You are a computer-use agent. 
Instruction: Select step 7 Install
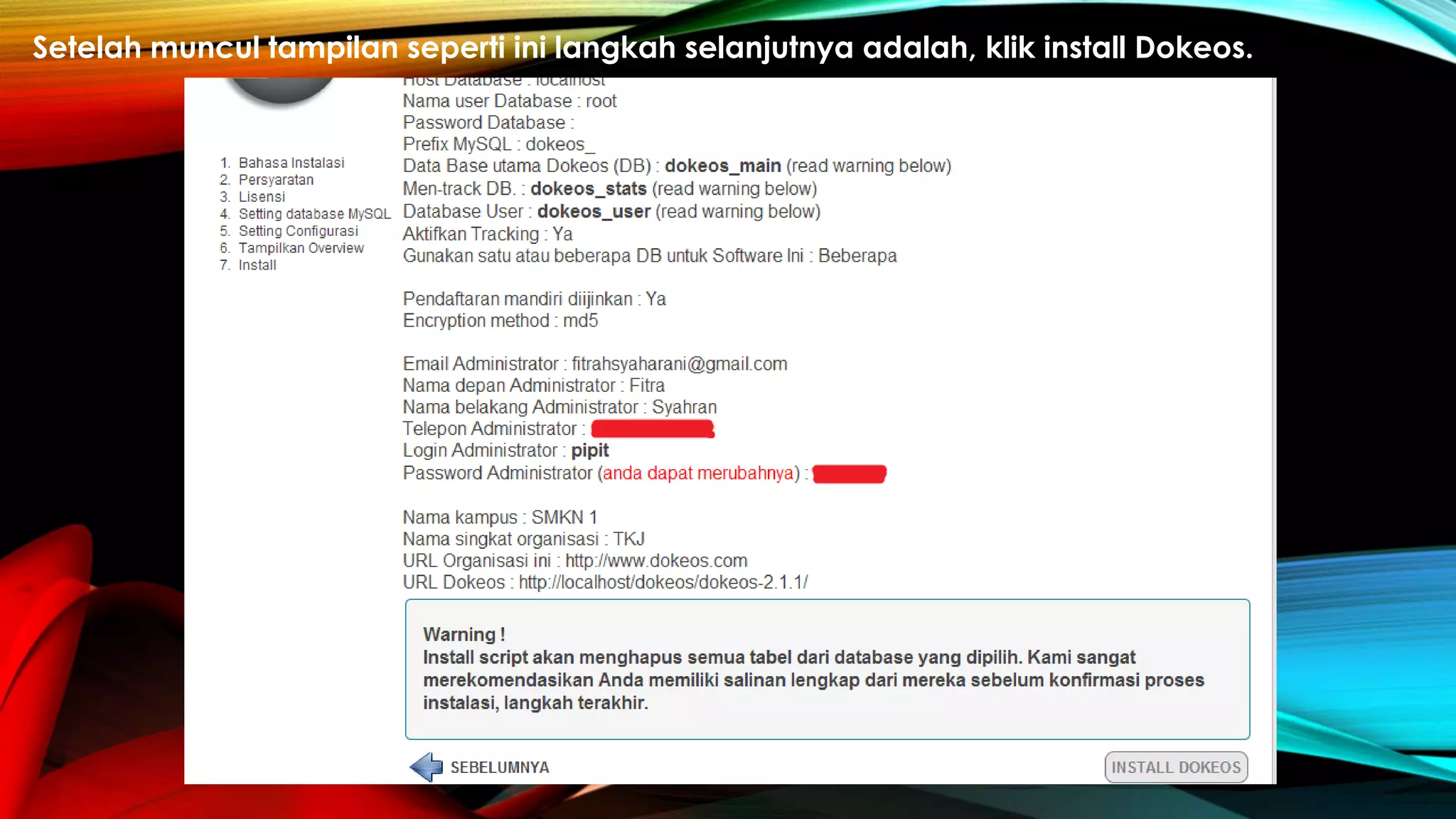tap(257, 265)
